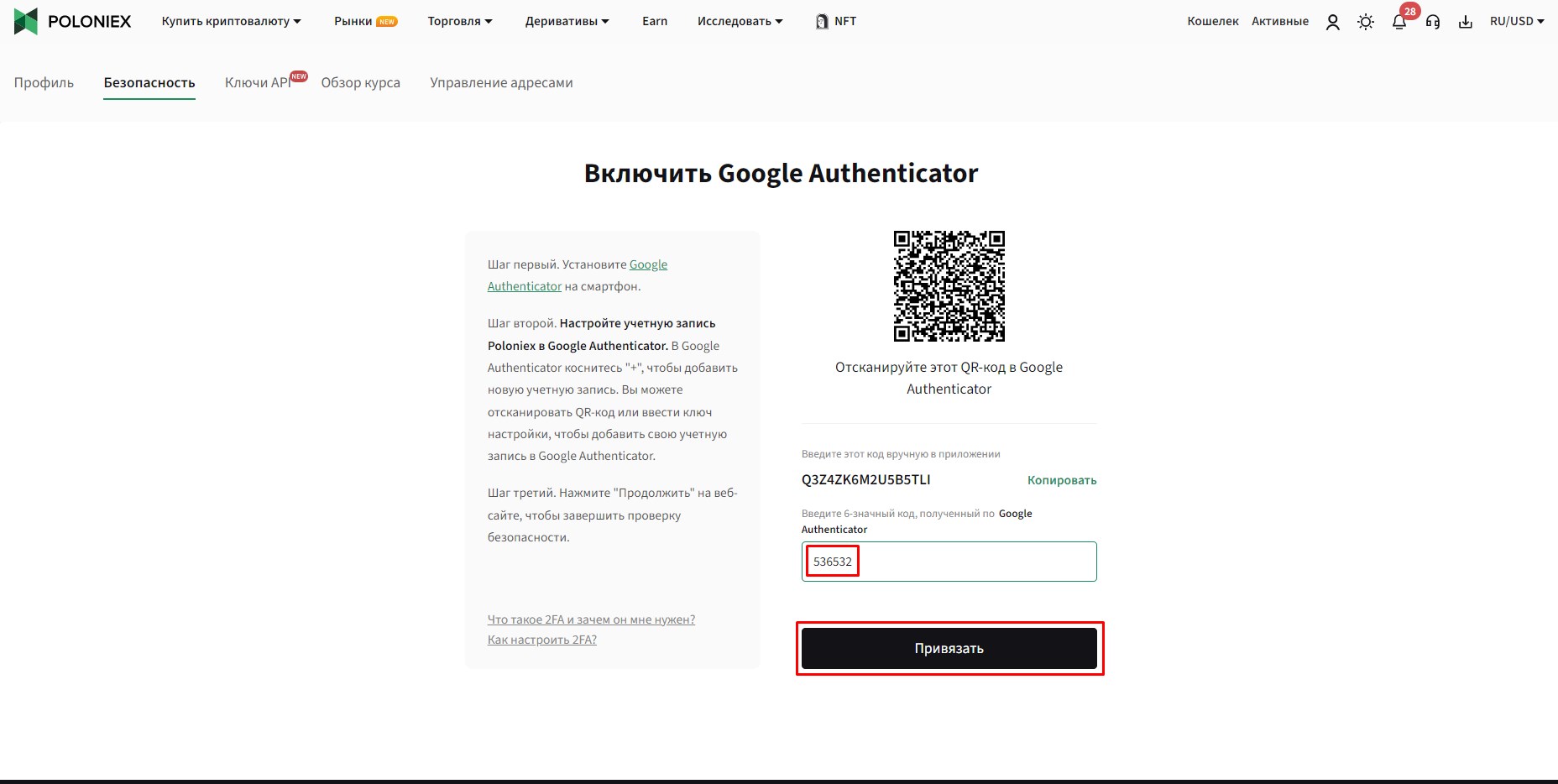
Task: Focus the 6-digit code input field
Action: coord(949,562)
